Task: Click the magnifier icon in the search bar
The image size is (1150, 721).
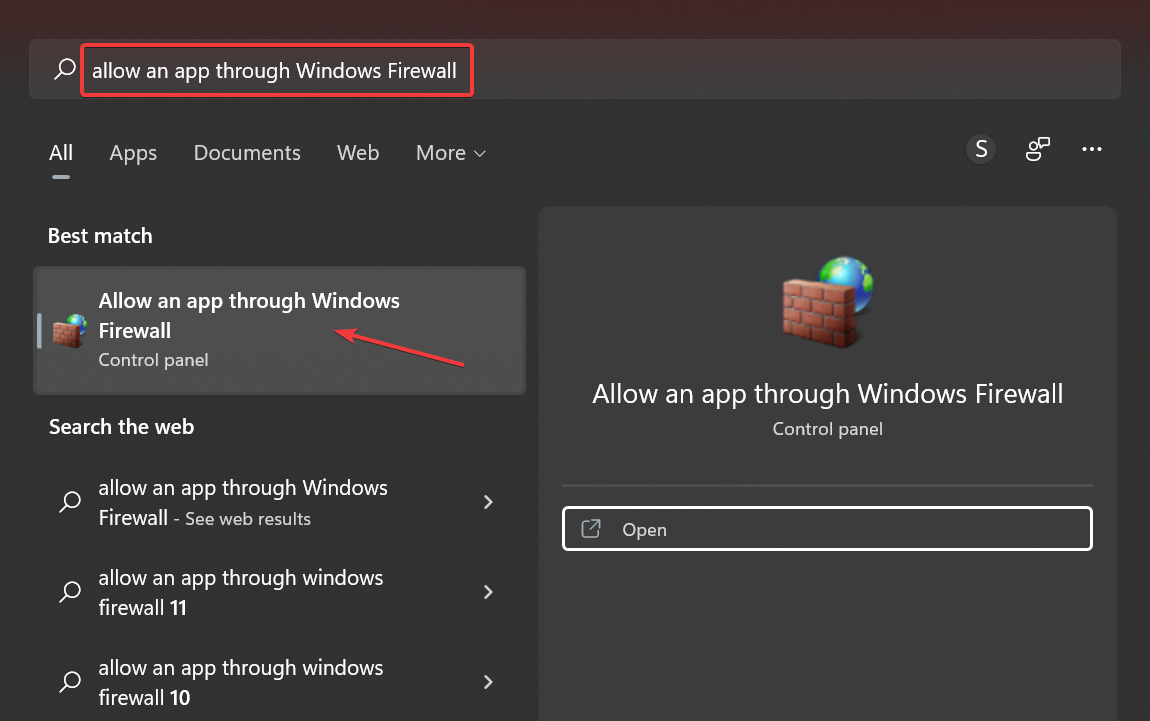Action: [x=64, y=70]
